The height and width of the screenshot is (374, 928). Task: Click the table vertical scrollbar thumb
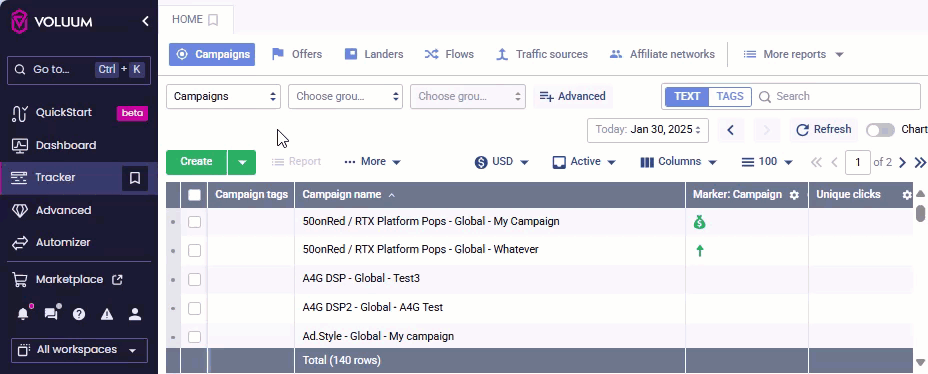click(x=920, y=213)
